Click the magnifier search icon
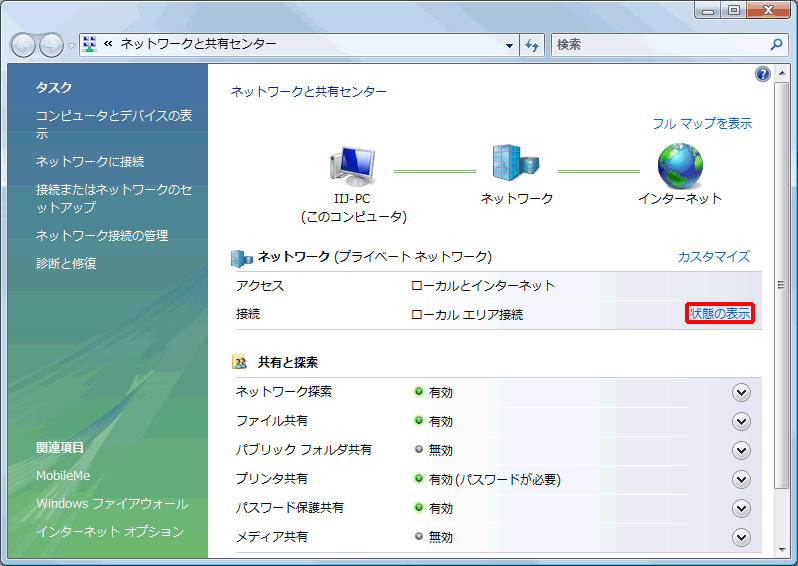Image resolution: width=798 pixels, height=566 pixels. 776,45
